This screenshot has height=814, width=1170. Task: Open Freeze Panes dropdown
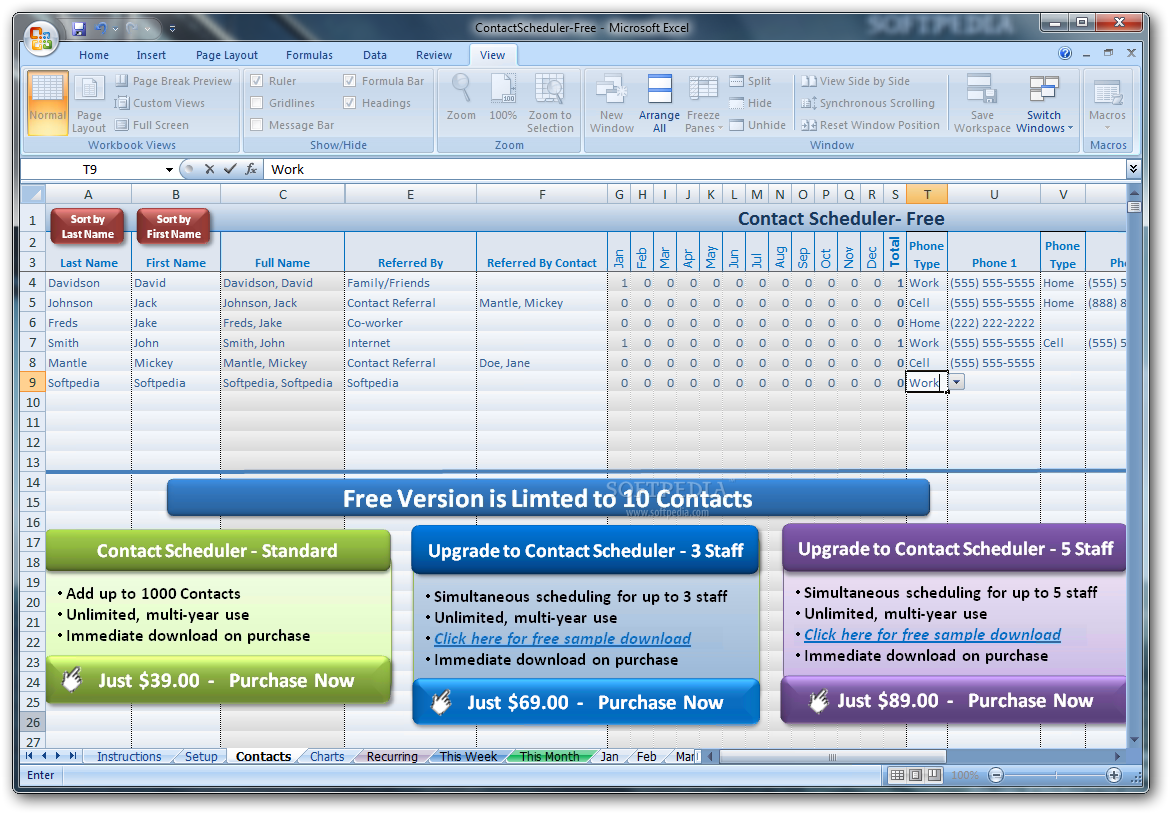coord(703,103)
